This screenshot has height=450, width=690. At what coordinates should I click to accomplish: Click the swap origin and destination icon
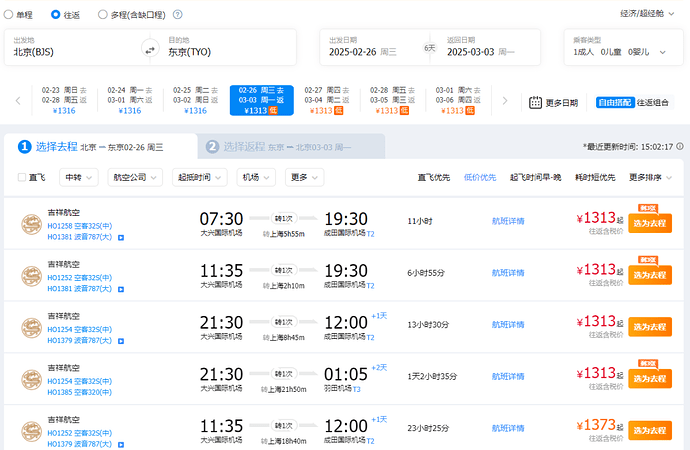[x=151, y=50]
